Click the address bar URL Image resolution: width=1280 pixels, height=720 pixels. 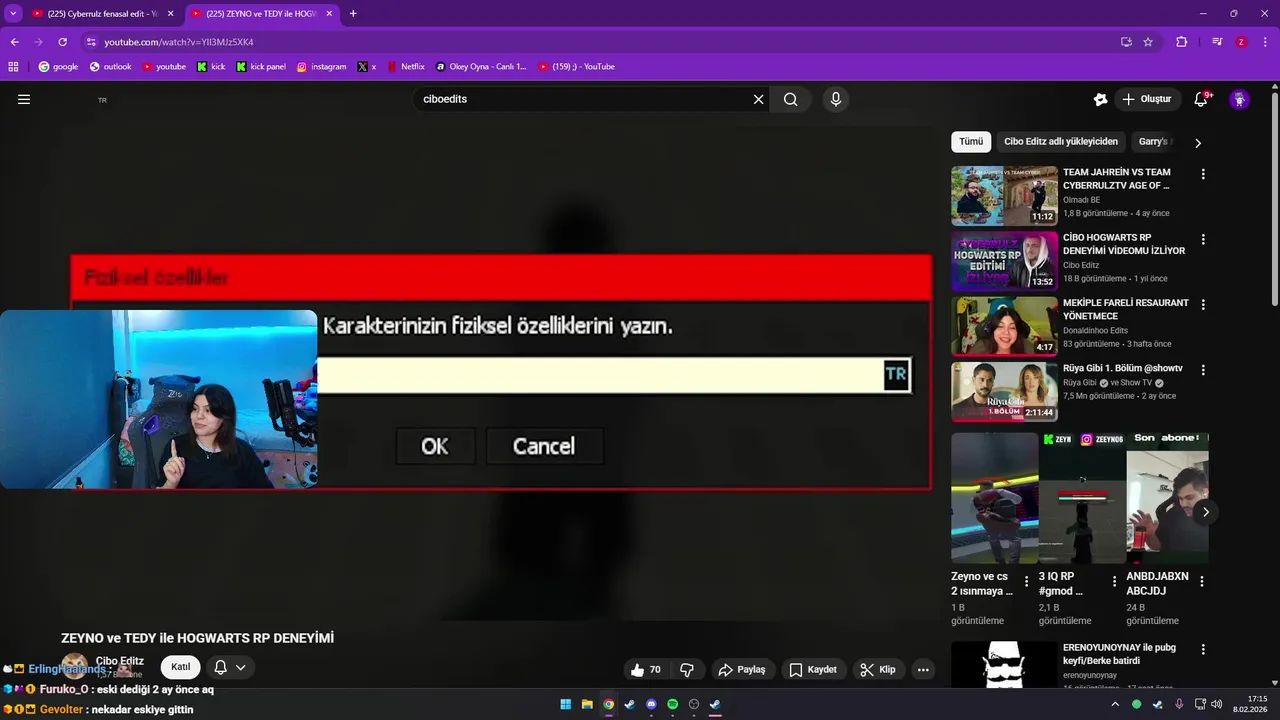(179, 42)
